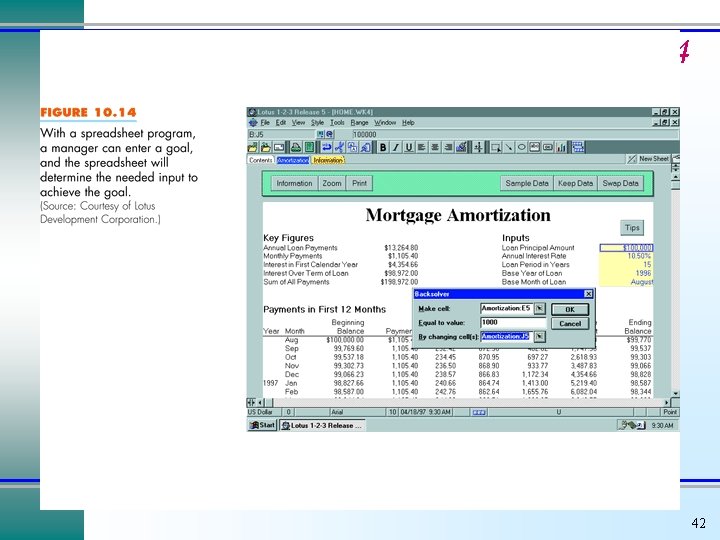Switch to the Contents sheet tab
The width and height of the screenshot is (720, 540).
click(x=261, y=160)
